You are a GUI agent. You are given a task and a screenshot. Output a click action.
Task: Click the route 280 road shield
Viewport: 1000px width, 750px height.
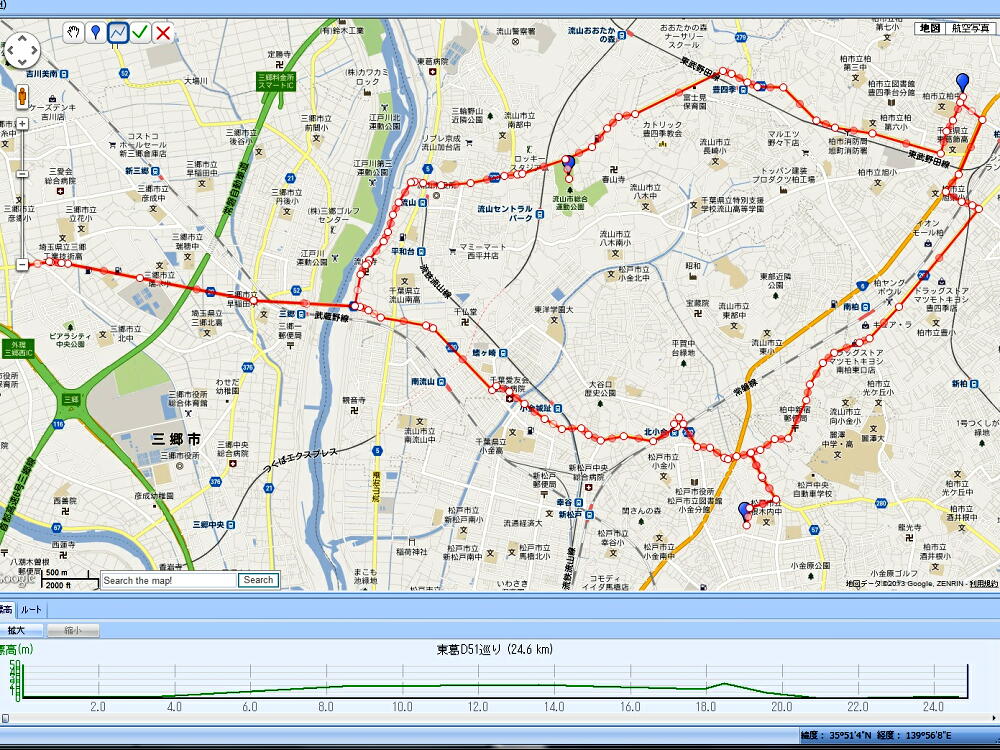coord(881,504)
